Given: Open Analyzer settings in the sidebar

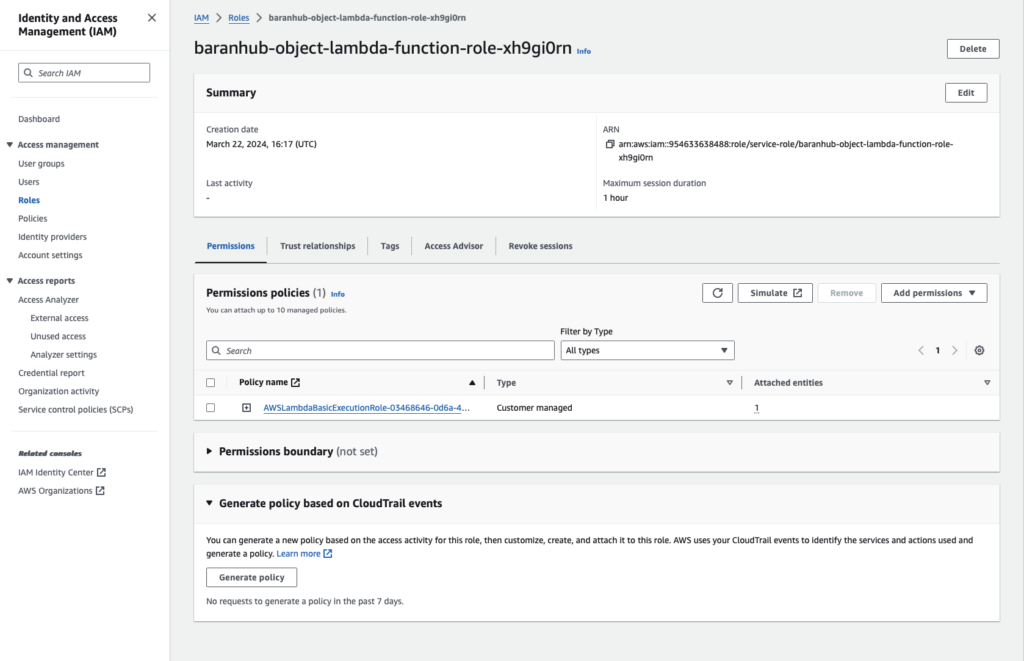Looking at the screenshot, I should point(63,354).
